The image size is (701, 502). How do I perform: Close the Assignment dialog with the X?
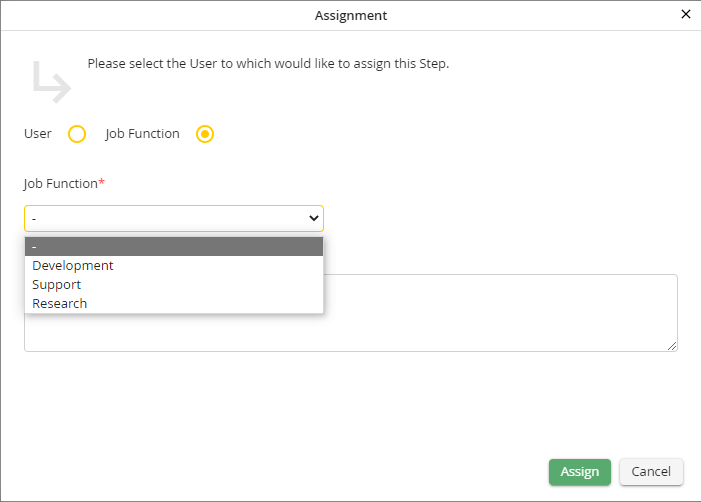pos(685,15)
